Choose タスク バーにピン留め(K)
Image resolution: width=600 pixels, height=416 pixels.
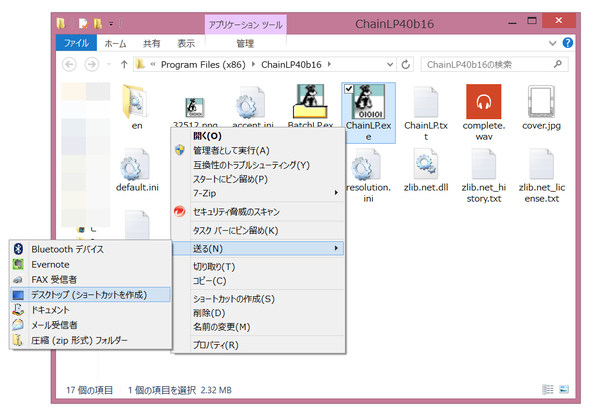(258, 230)
